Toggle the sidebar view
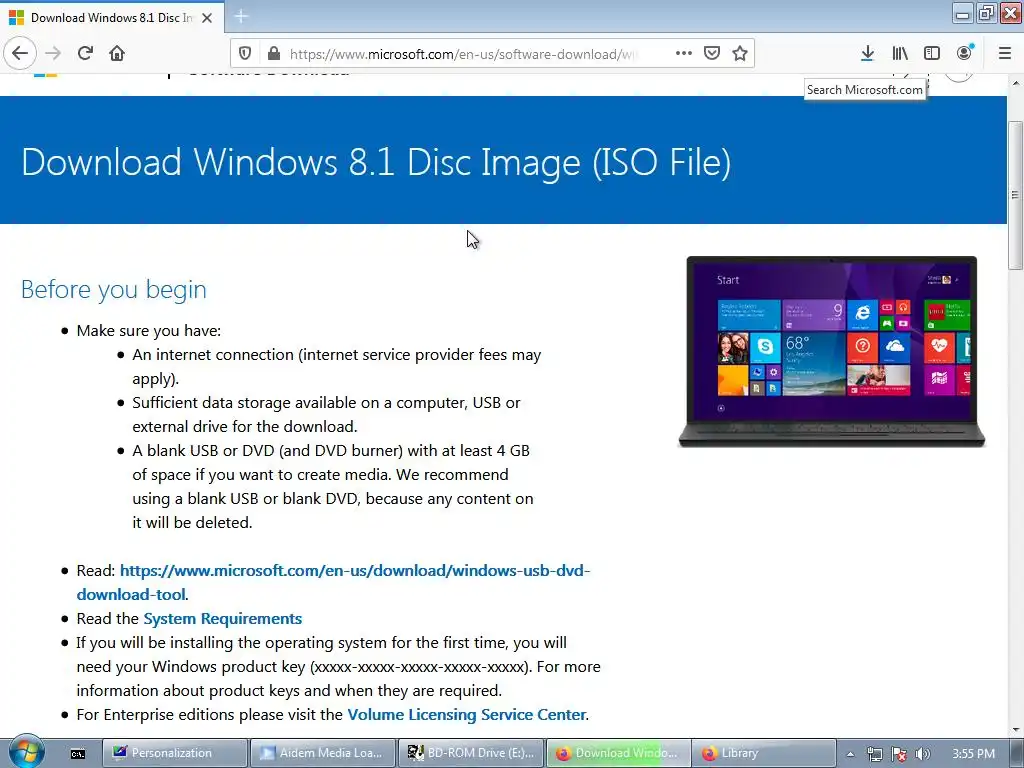The width and height of the screenshot is (1024, 768). pyautogui.click(x=932, y=54)
